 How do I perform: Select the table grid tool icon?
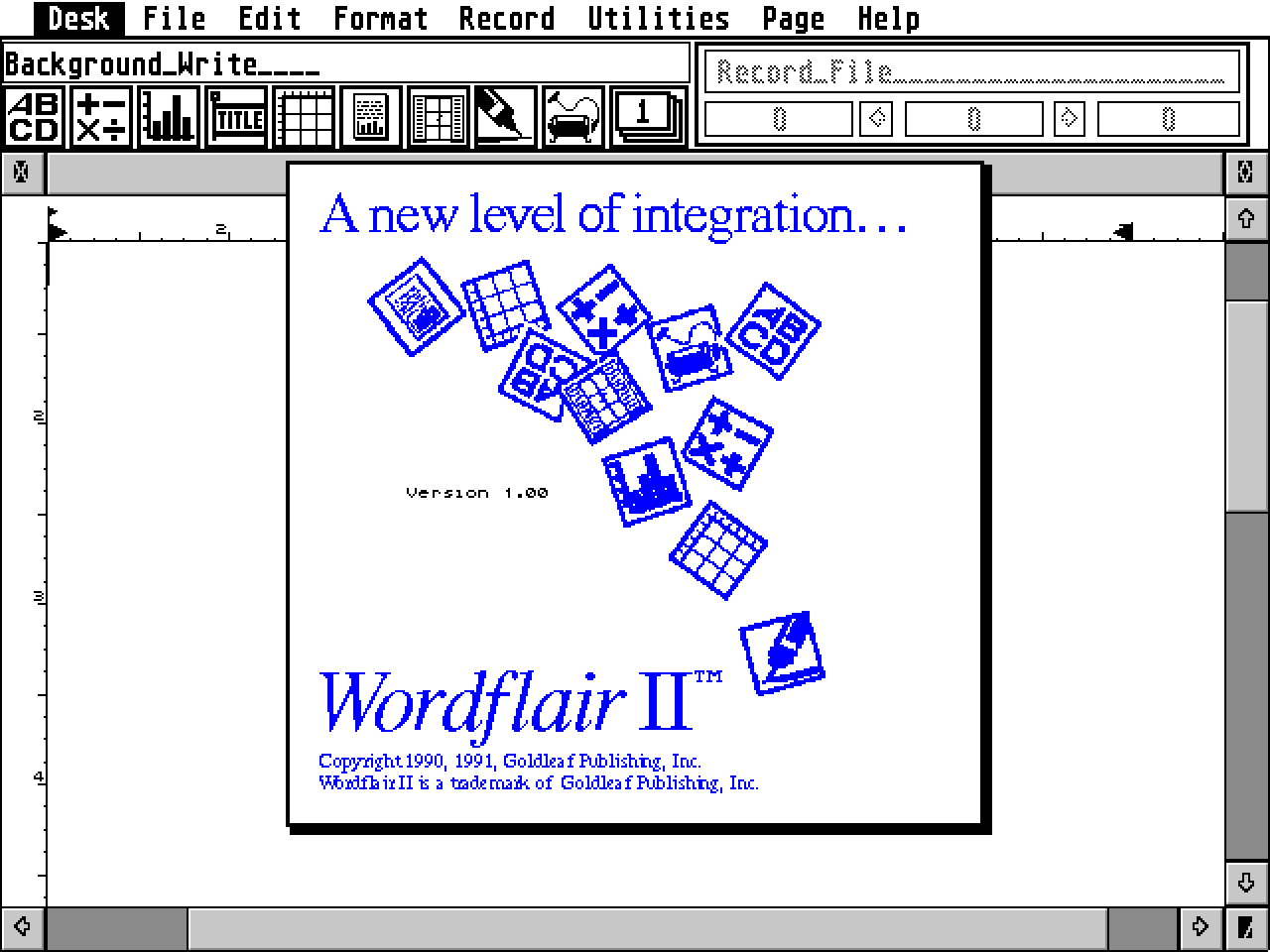pyautogui.click(x=304, y=117)
